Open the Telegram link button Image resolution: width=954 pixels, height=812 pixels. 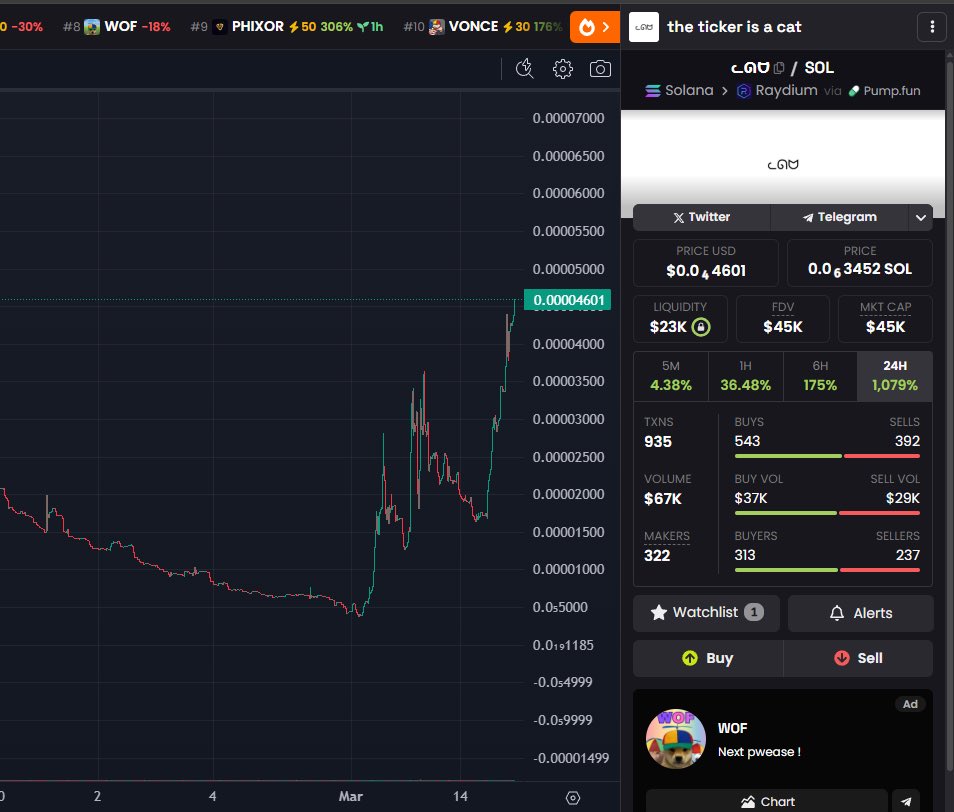tap(840, 217)
